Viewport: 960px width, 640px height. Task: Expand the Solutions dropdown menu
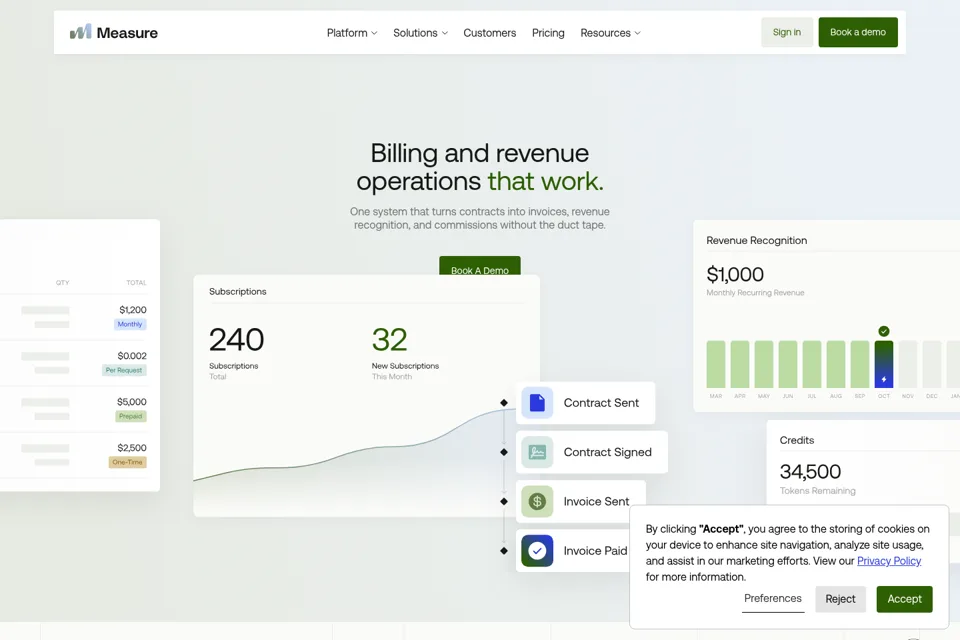(x=421, y=33)
